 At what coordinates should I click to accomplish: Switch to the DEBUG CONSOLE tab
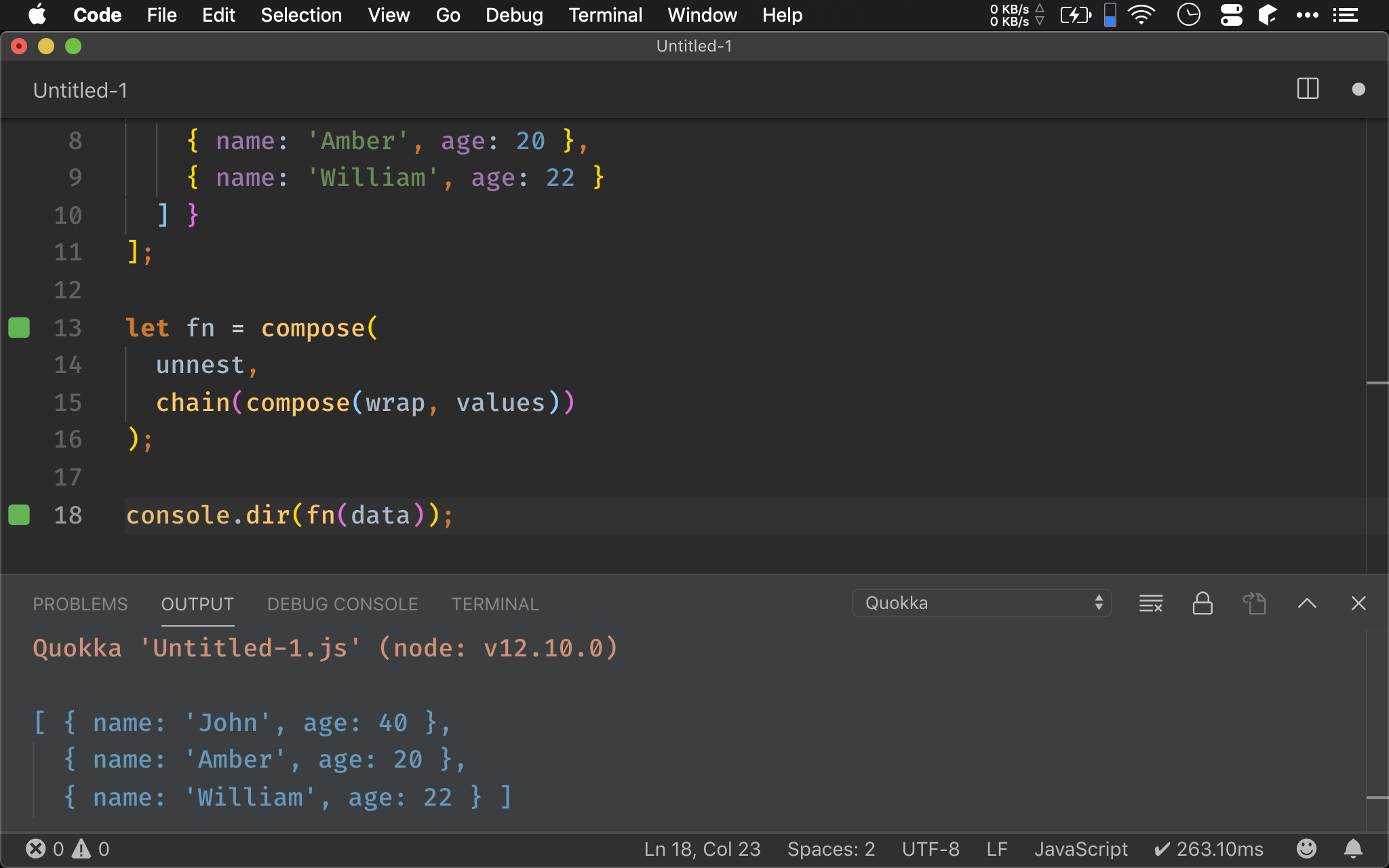[x=343, y=604]
